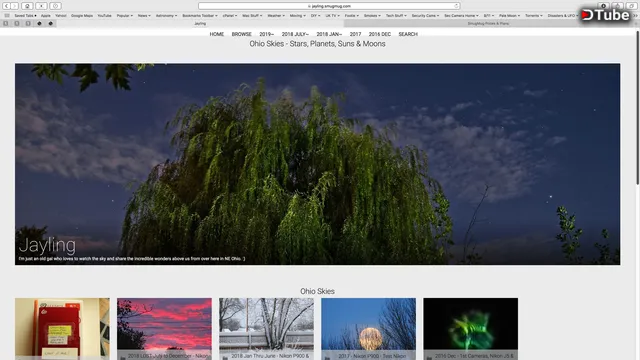Click the willow tree night sky banner photo
The height and width of the screenshot is (360, 640).
point(318,164)
